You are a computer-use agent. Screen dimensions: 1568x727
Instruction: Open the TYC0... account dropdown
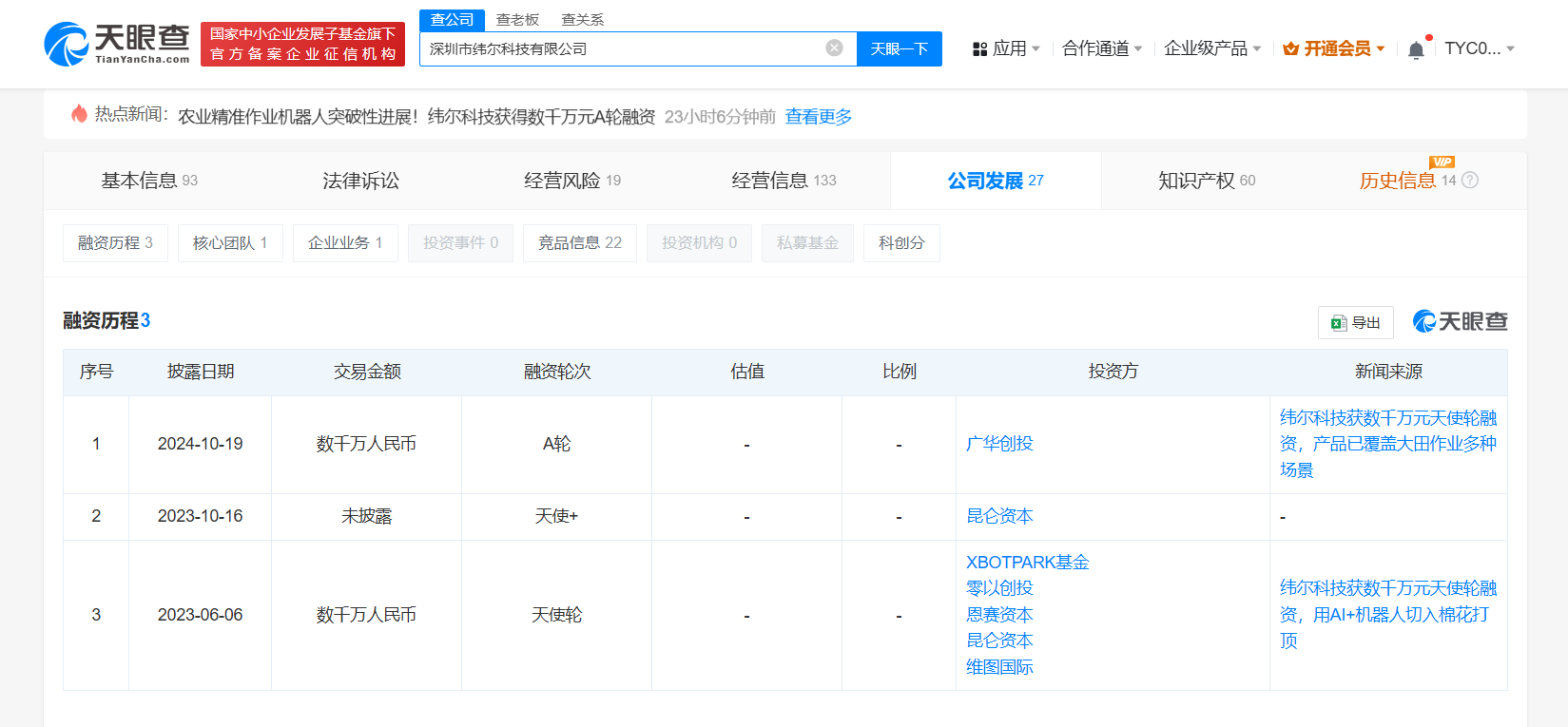(x=1481, y=48)
